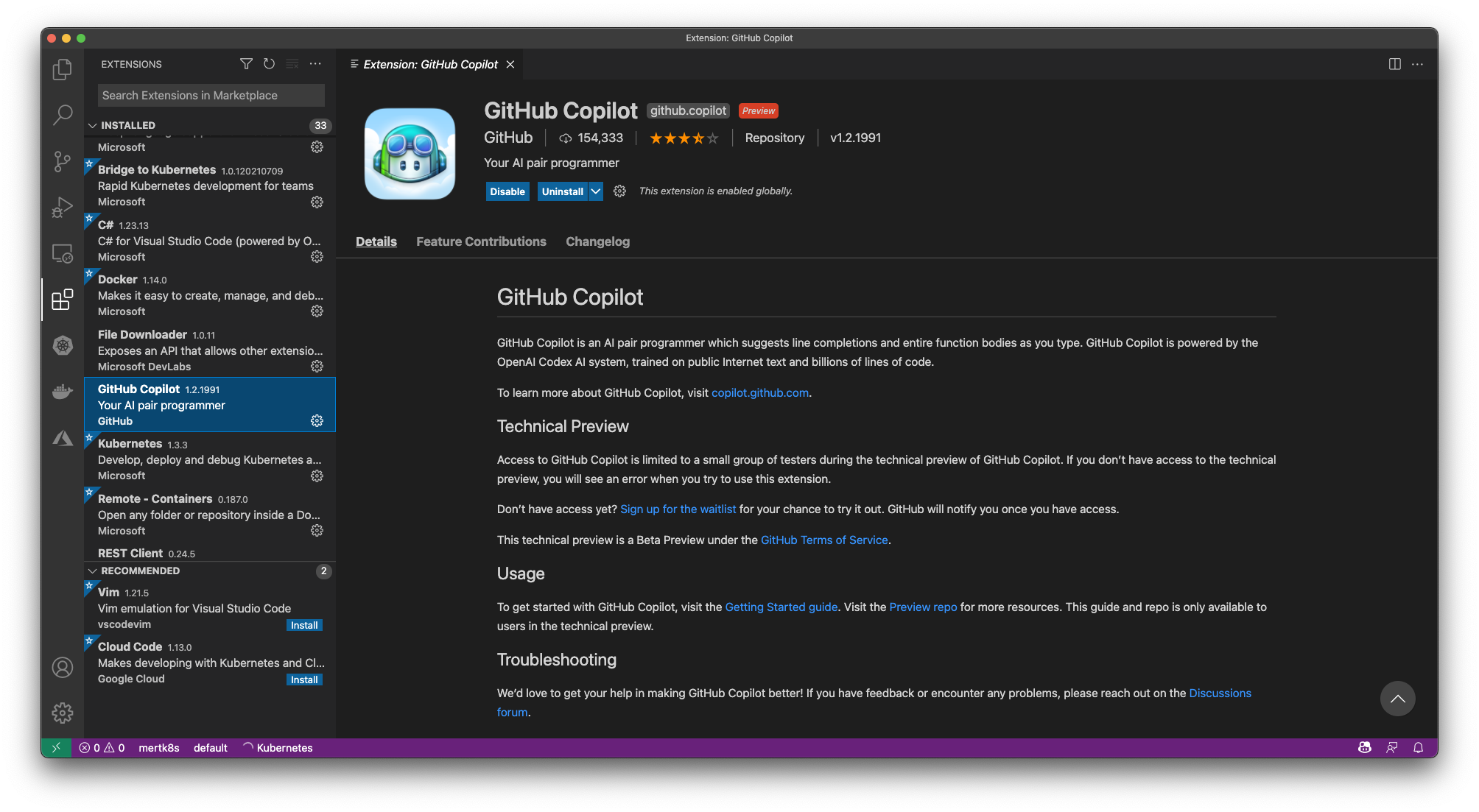Open the Azure view in activity bar
The image size is (1479, 812).
63,438
